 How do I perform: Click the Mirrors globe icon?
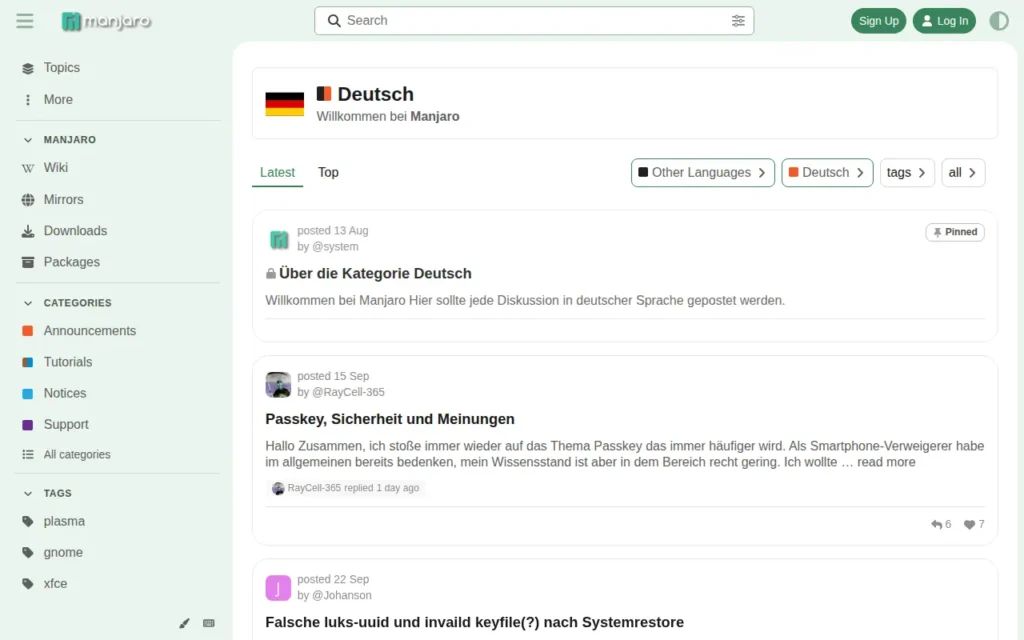pyautogui.click(x=27, y=200)
